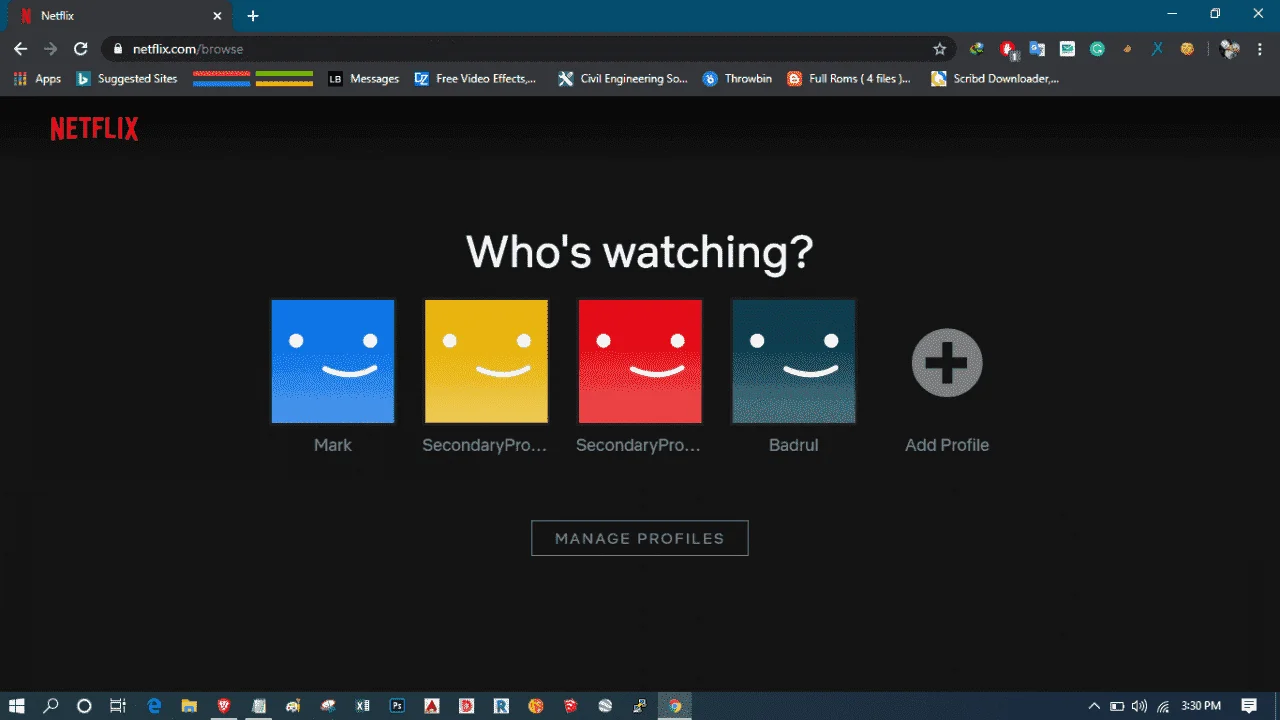Open the Messages bookmark
Viewport: 1280px width, 720px height.
363,79
